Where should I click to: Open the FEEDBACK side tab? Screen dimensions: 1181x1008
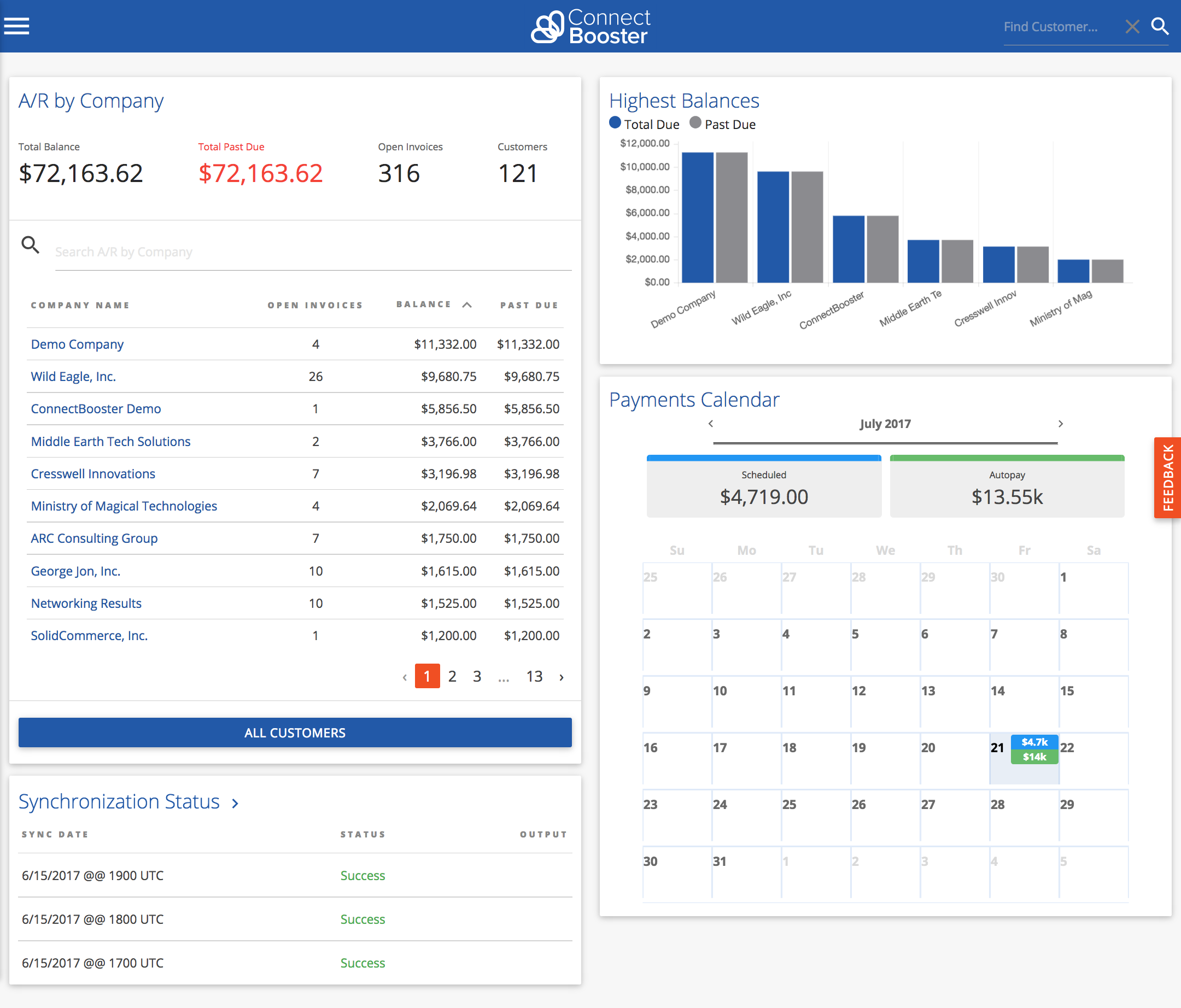[1167, 478]
